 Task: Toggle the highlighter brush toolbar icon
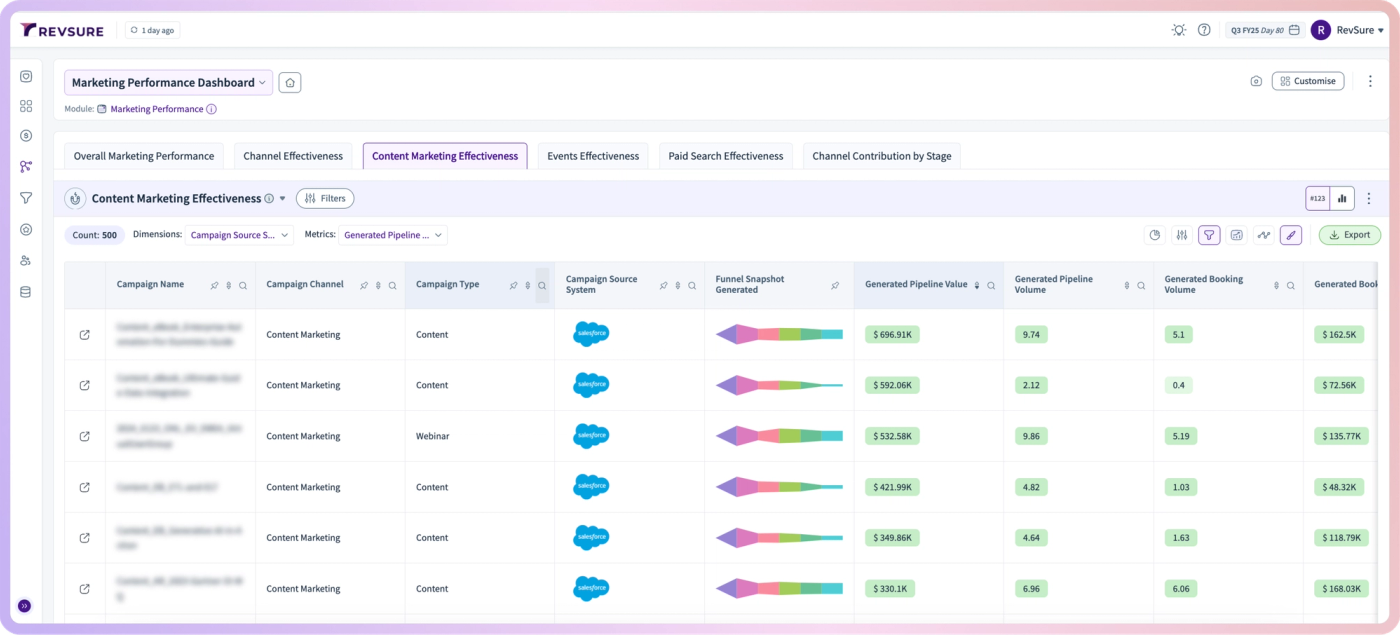[x=1291, y=235]
